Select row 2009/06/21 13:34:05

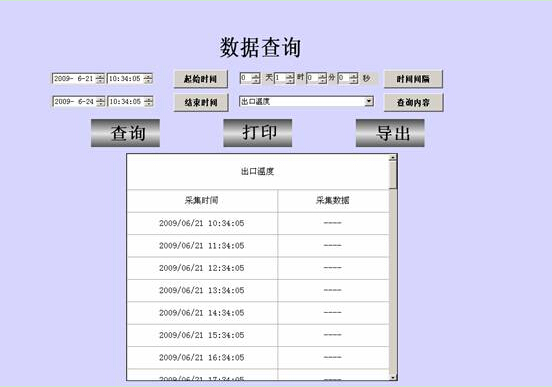[258, 291]
